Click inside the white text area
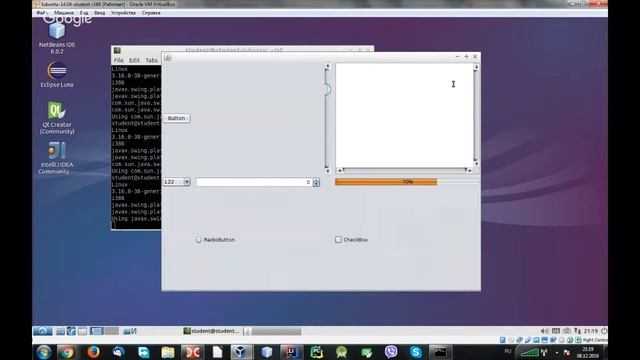The width and height of the screenshot is (640, 360). pyautogui.click(x=404, y=115)
